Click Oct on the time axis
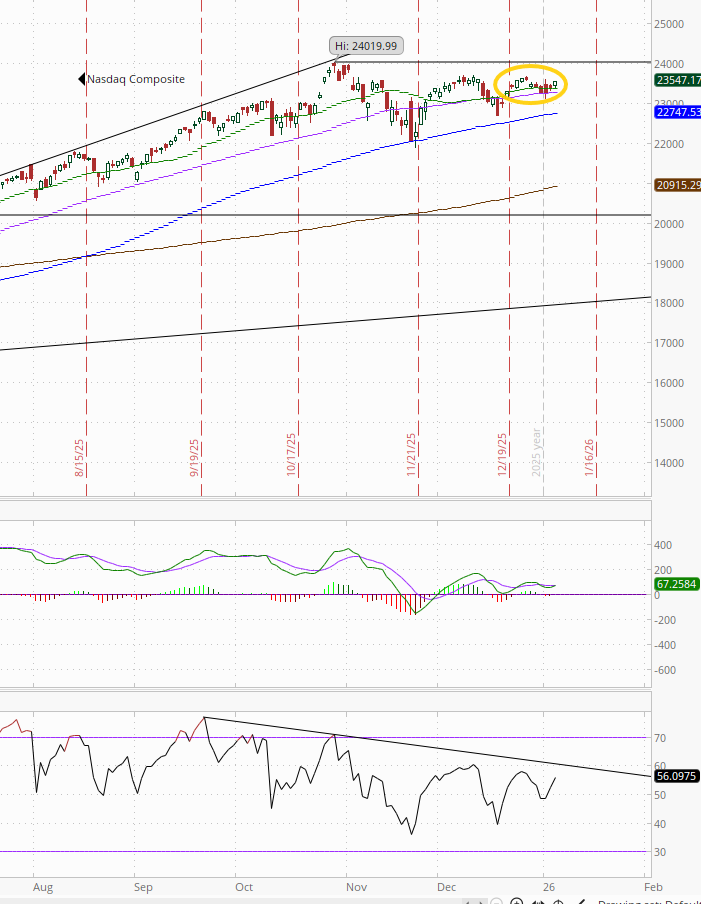 point(244,887)
